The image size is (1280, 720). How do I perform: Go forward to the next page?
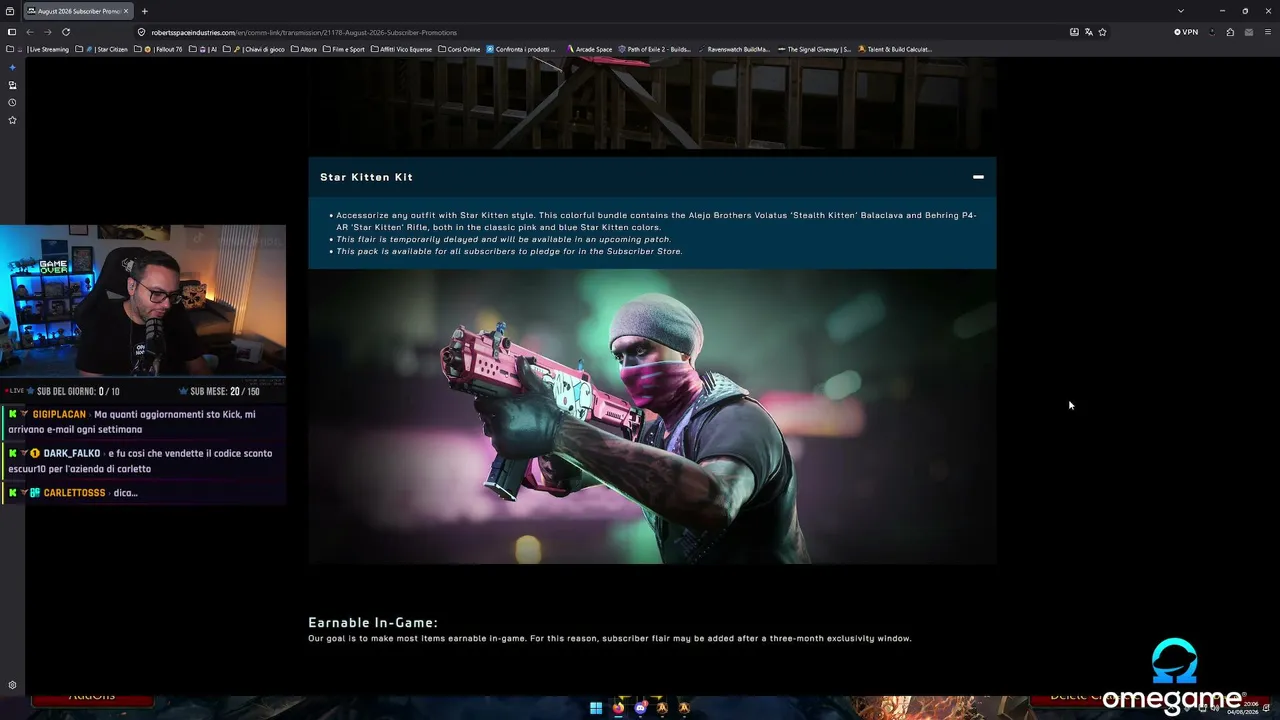coord(47,32)
